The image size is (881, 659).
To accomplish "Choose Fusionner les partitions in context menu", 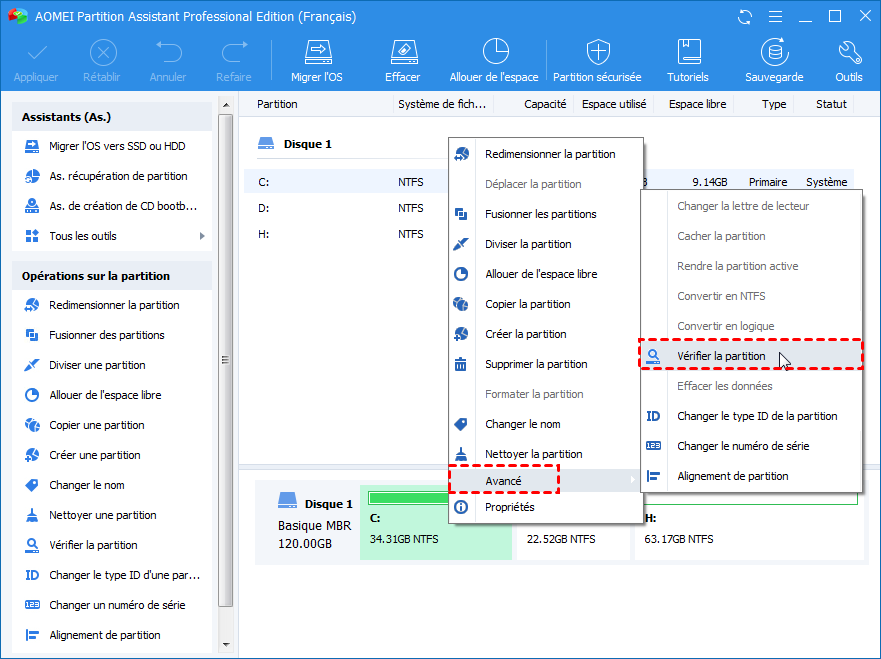I will pyautogui.click(x=545, y=214).
